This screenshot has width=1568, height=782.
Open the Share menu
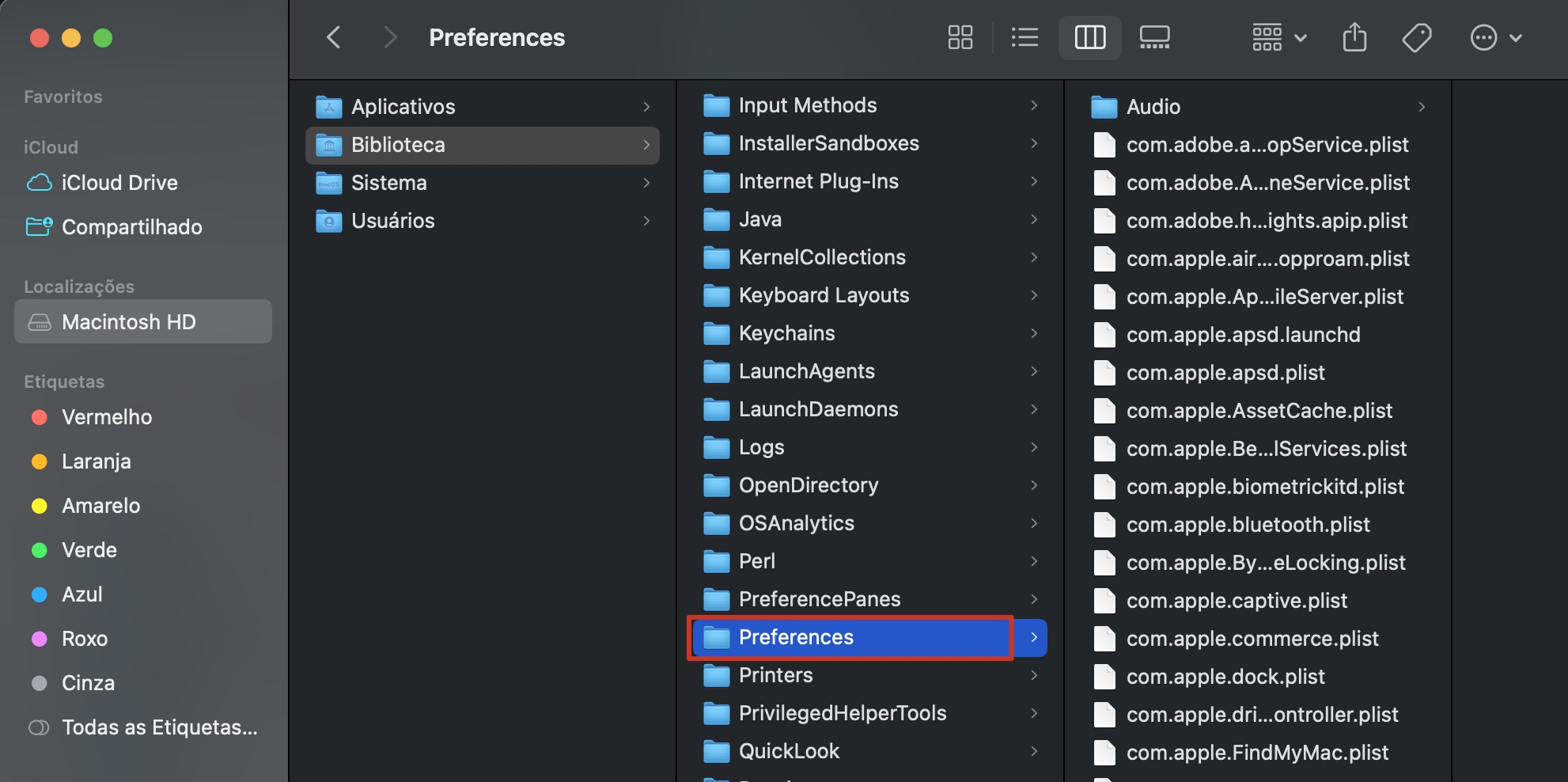(x=1354, y=36)
